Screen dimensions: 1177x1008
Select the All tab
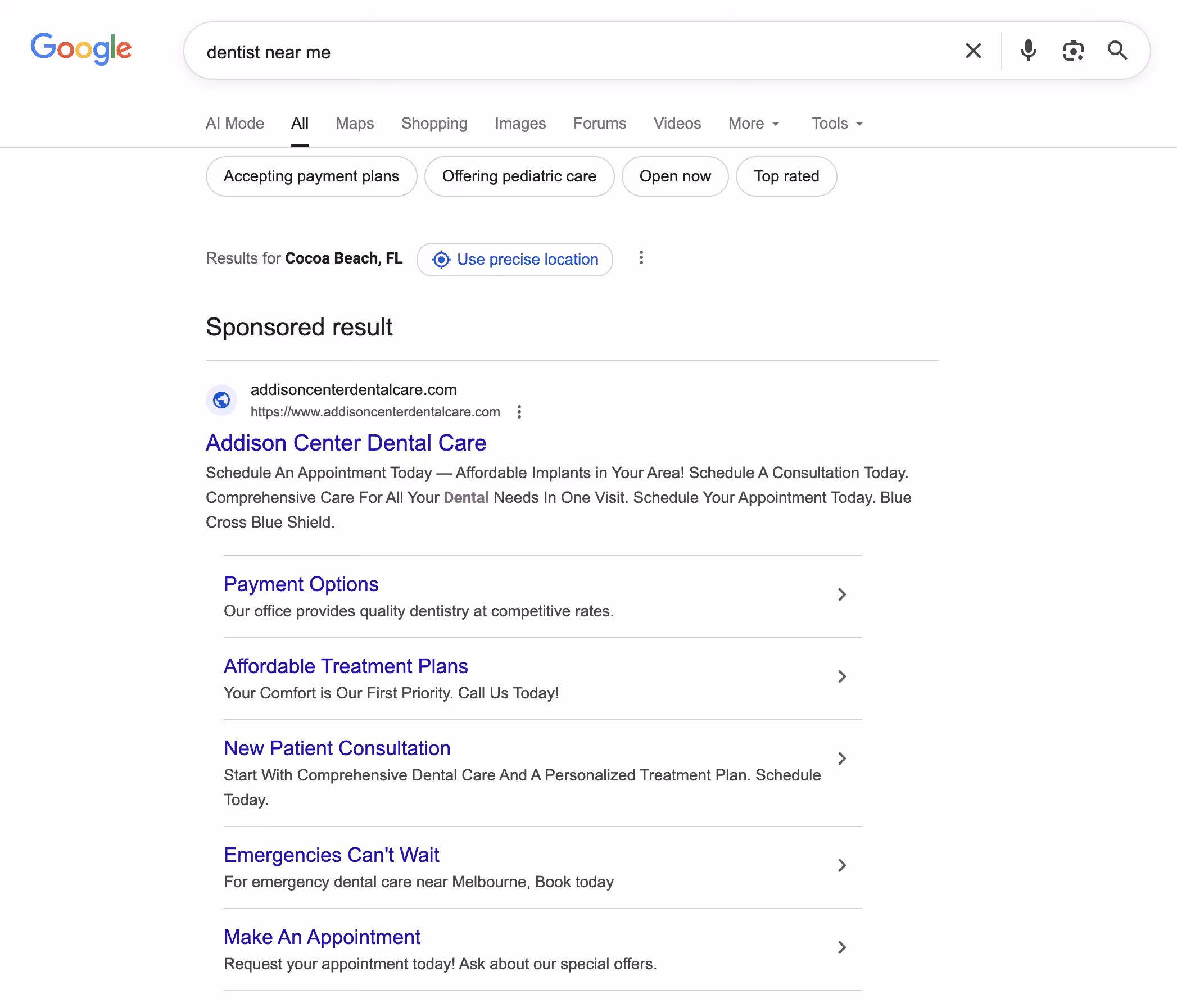pyautogui.click(x=300, y=123)
